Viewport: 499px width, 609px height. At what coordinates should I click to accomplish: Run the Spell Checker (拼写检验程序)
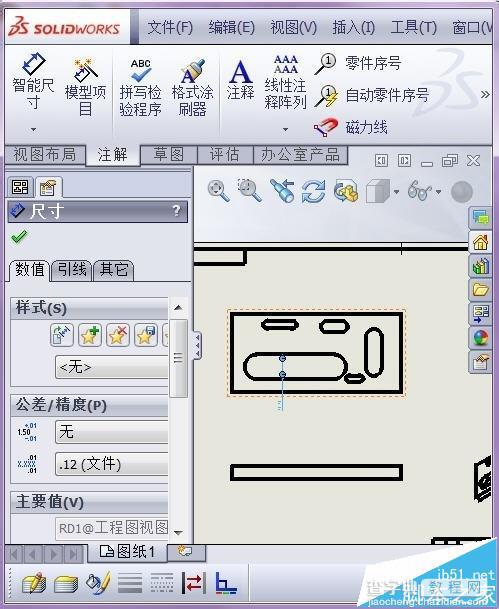tap(140, 87)
